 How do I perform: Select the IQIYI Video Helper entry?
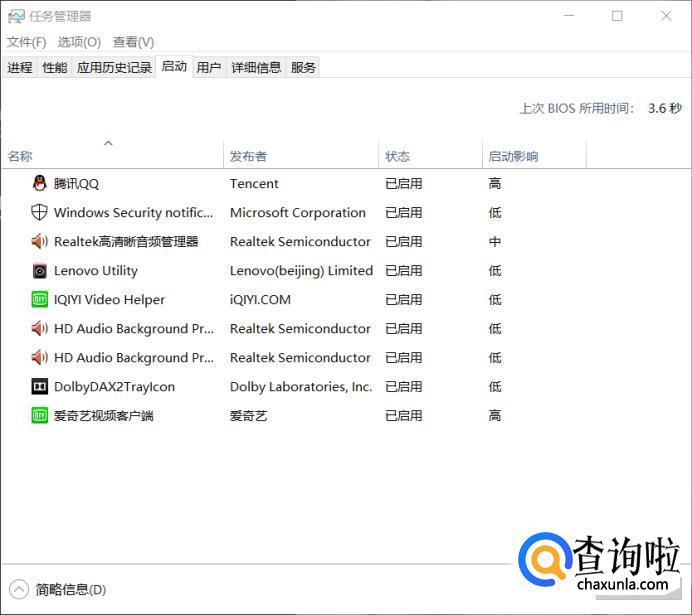click(x=346, y=300)
